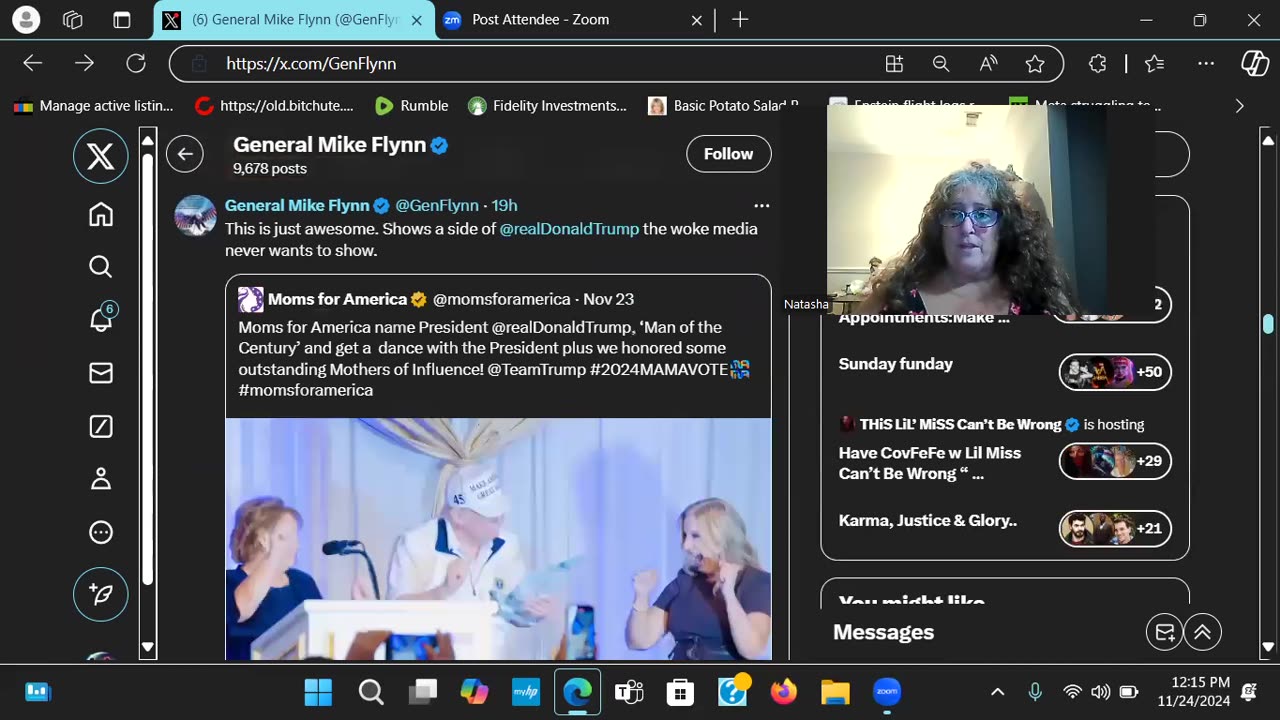
Task: Open the +29 listeners pill
Action: tap(1115, 461)
